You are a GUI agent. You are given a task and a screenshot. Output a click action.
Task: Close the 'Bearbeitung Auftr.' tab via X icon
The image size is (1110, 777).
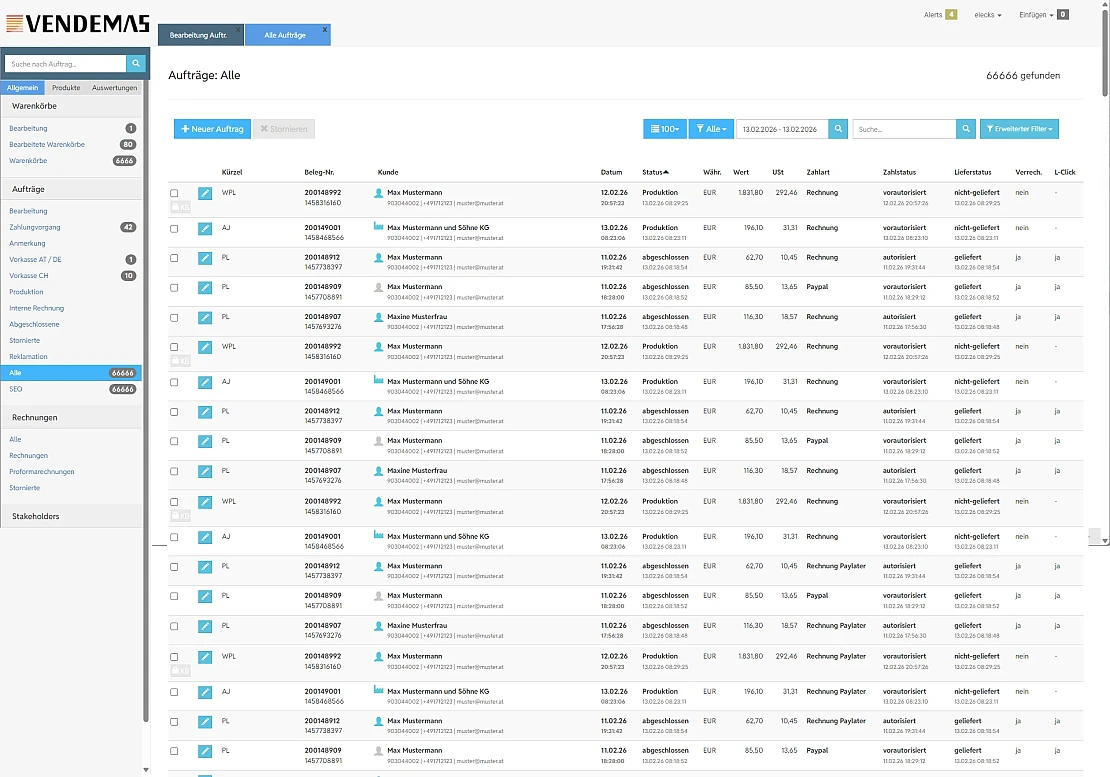coord(238,30)
